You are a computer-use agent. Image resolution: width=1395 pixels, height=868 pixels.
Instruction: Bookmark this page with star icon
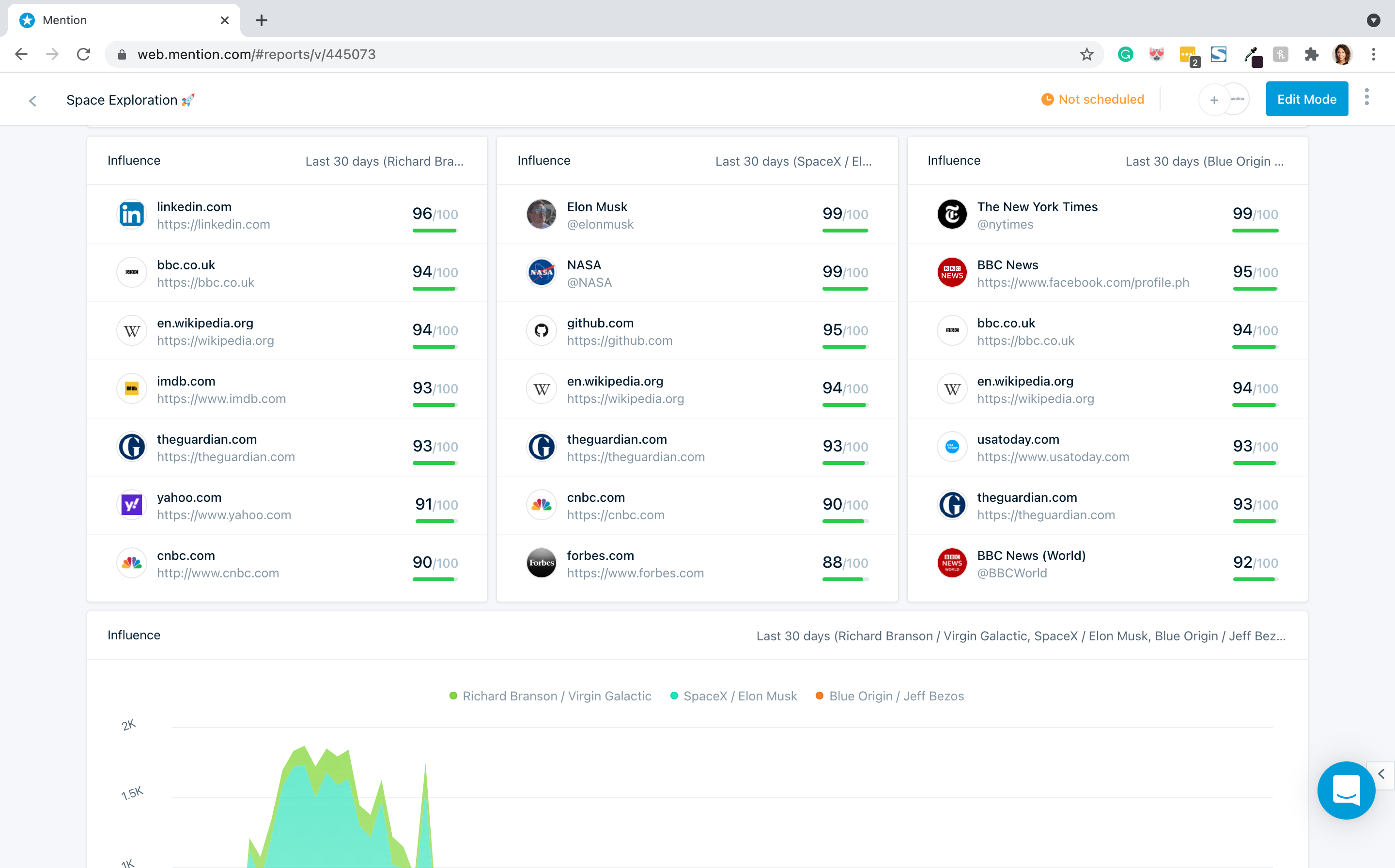tap(1086, 55)
